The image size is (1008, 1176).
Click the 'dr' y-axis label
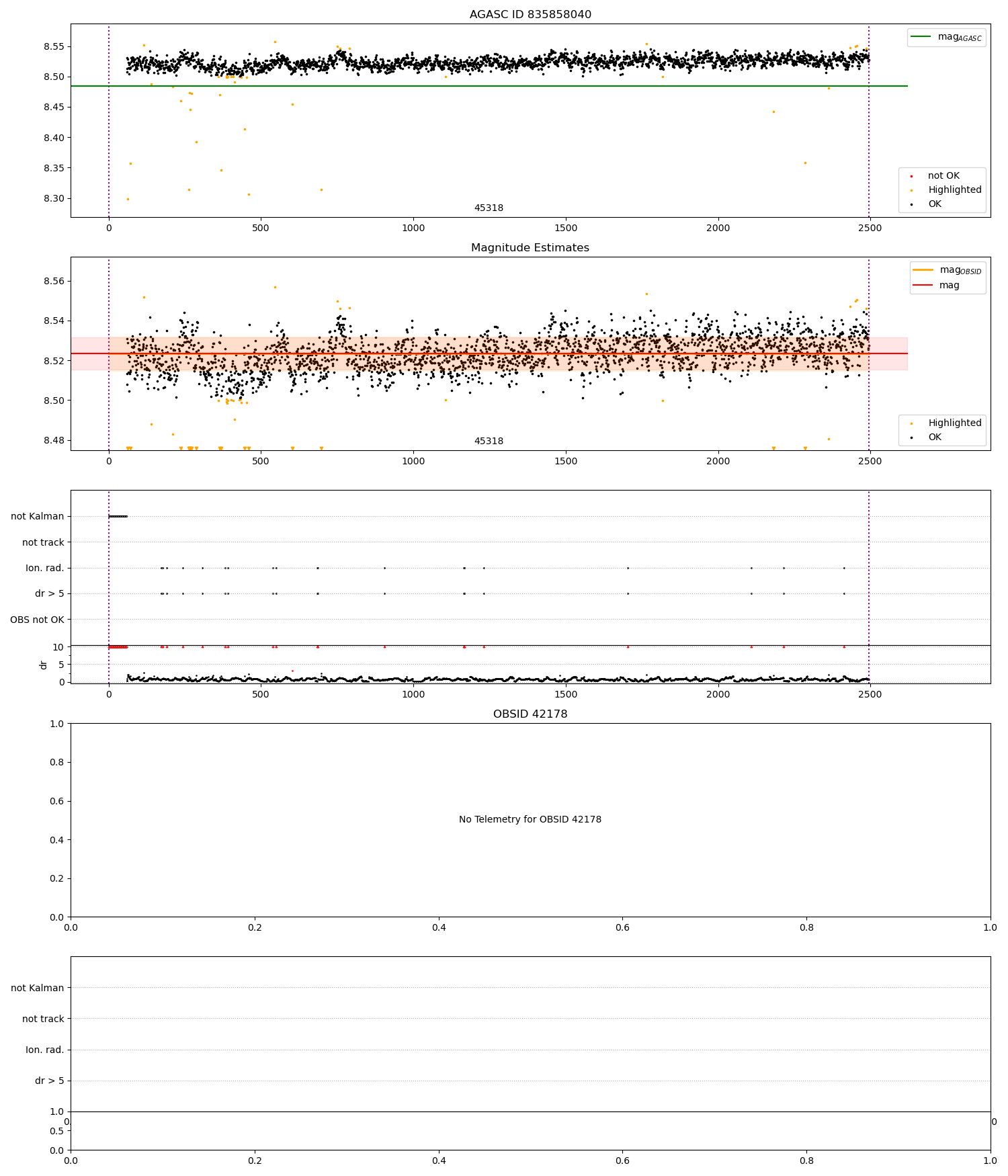tap(44, 665)
